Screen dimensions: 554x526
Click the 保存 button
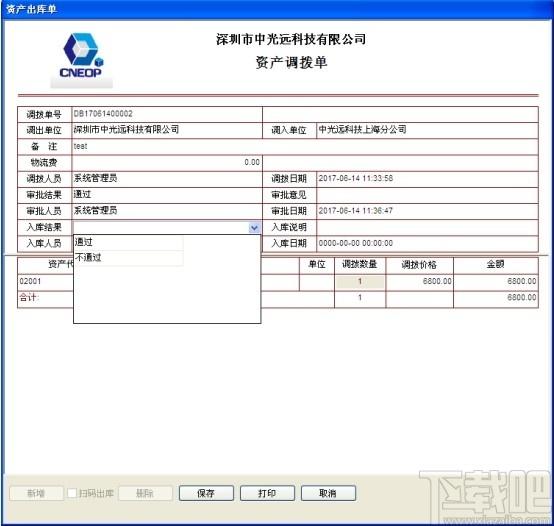(x=206, y=493)
